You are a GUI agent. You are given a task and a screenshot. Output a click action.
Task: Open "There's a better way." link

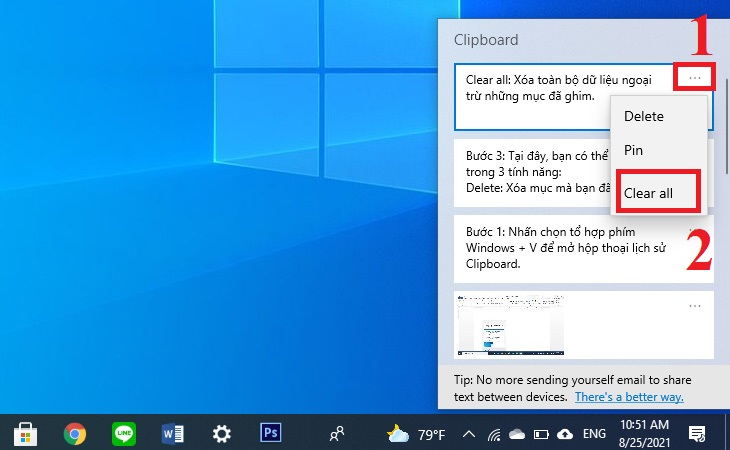[x=629, y=397]
